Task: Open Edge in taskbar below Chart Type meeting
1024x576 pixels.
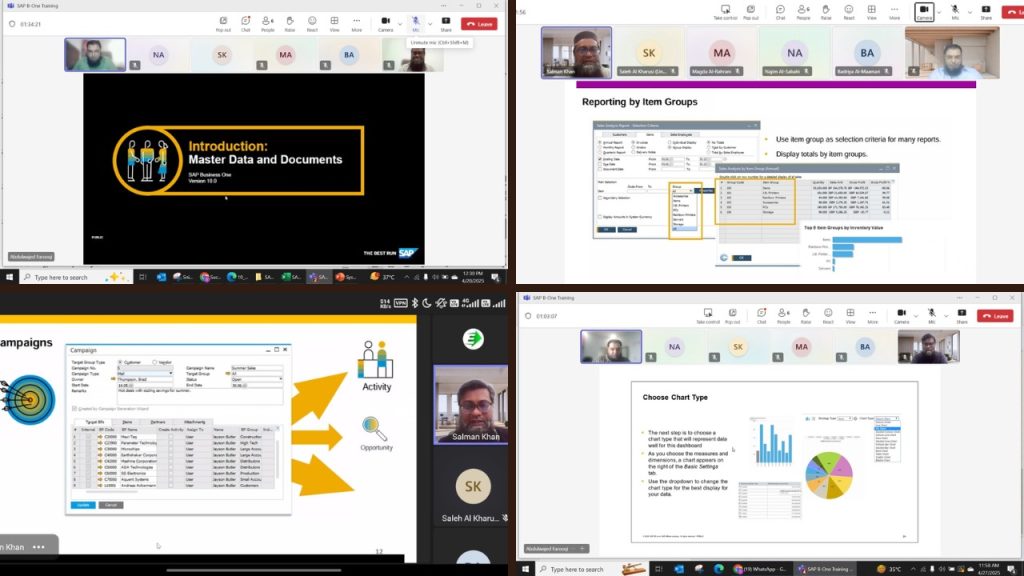Action: click(x=718, y=569)
